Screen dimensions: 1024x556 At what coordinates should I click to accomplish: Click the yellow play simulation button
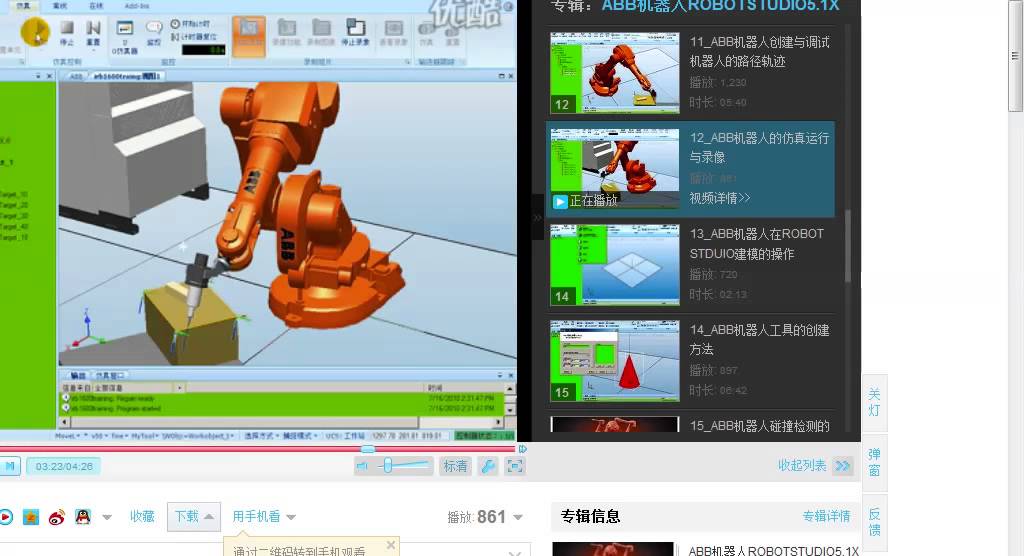pos(35,31)
